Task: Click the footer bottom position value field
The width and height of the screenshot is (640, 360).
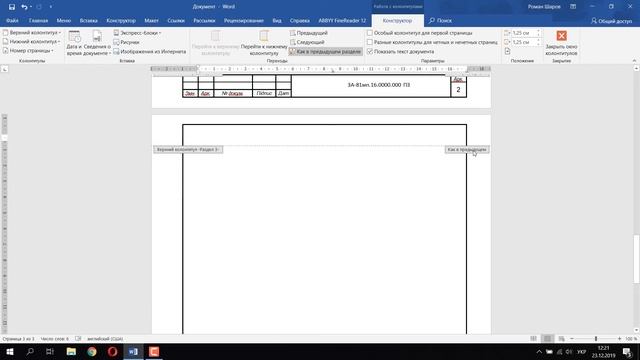Action: (523, 42)
